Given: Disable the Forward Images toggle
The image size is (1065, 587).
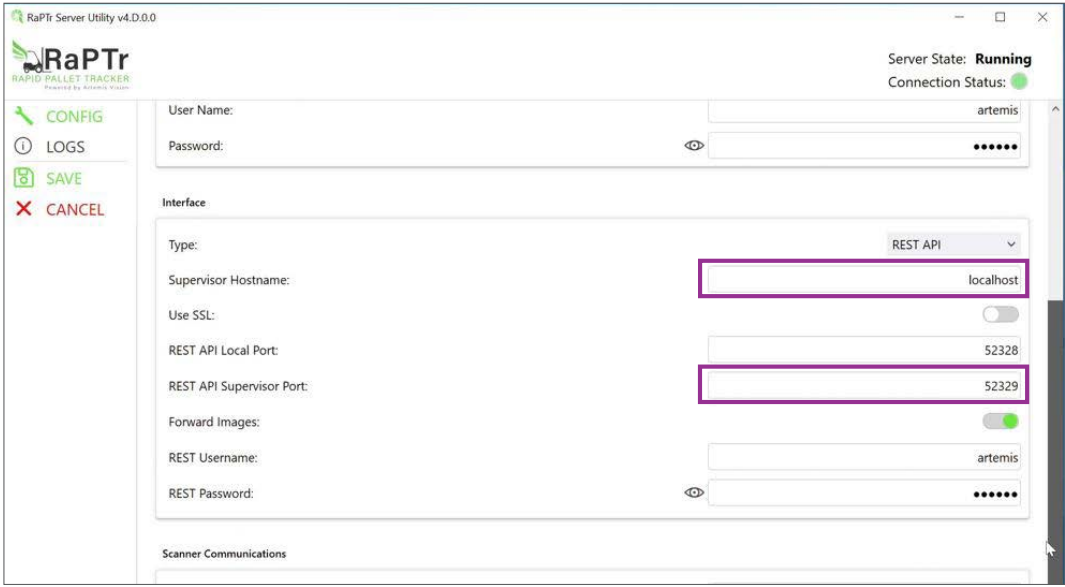Looking at the screenshot, I should tap(1000, 421).
